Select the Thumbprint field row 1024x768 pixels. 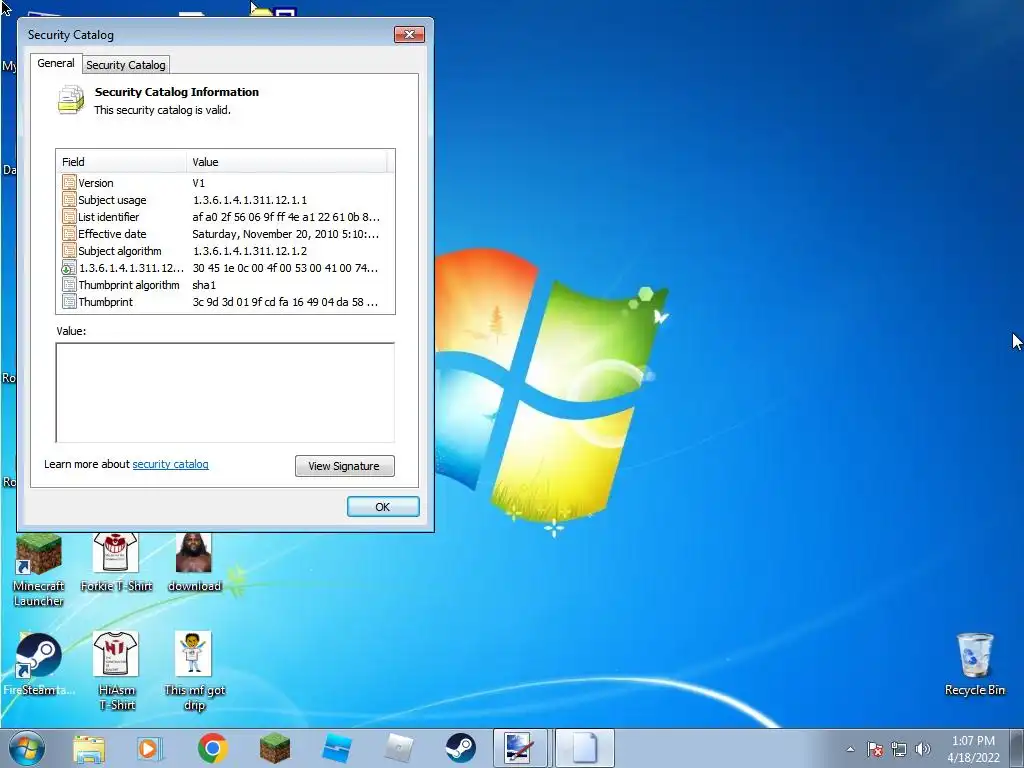225,302
